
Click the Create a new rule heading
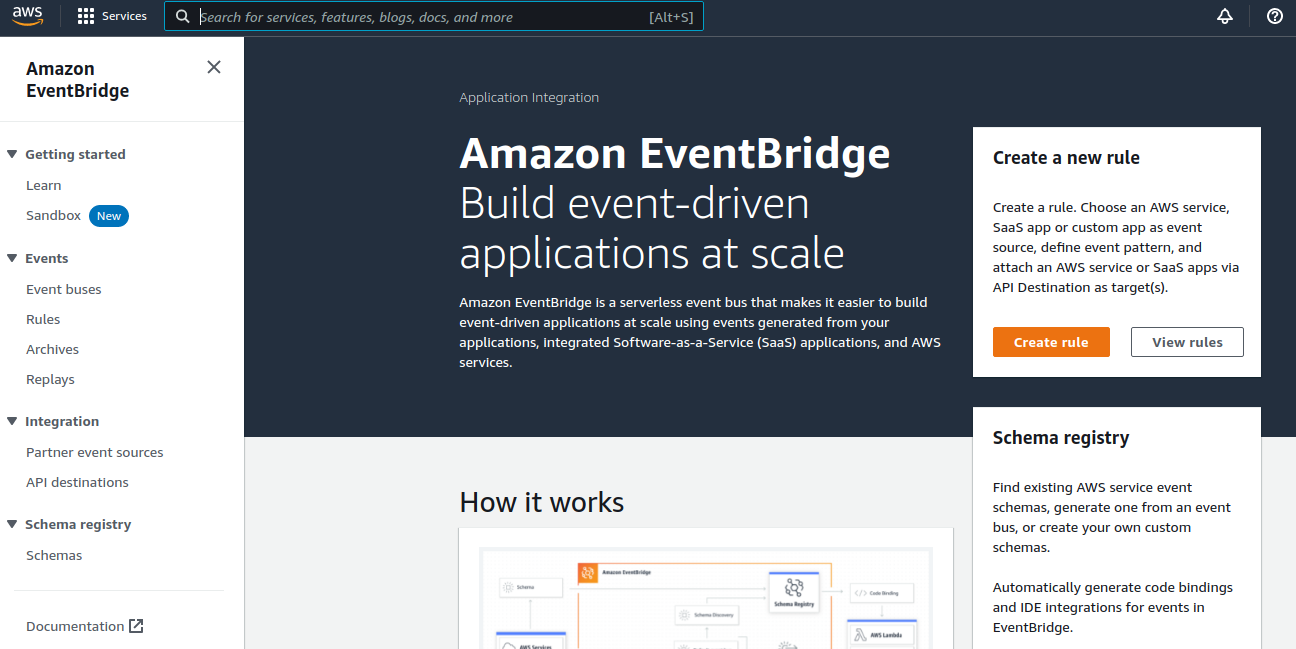click(x=1066, y=158)
